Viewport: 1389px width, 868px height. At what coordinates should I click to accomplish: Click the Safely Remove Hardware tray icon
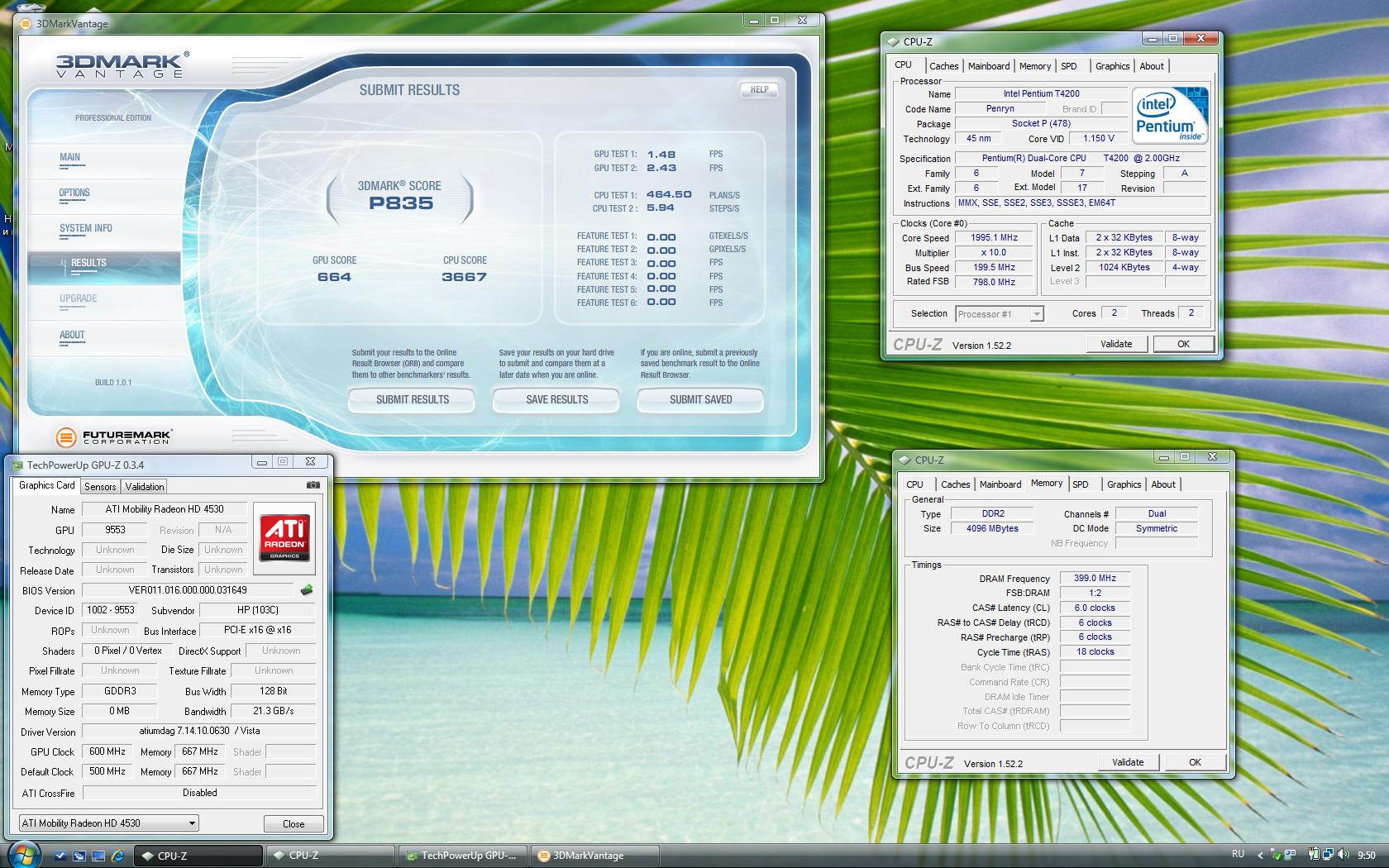[1277, 855]
